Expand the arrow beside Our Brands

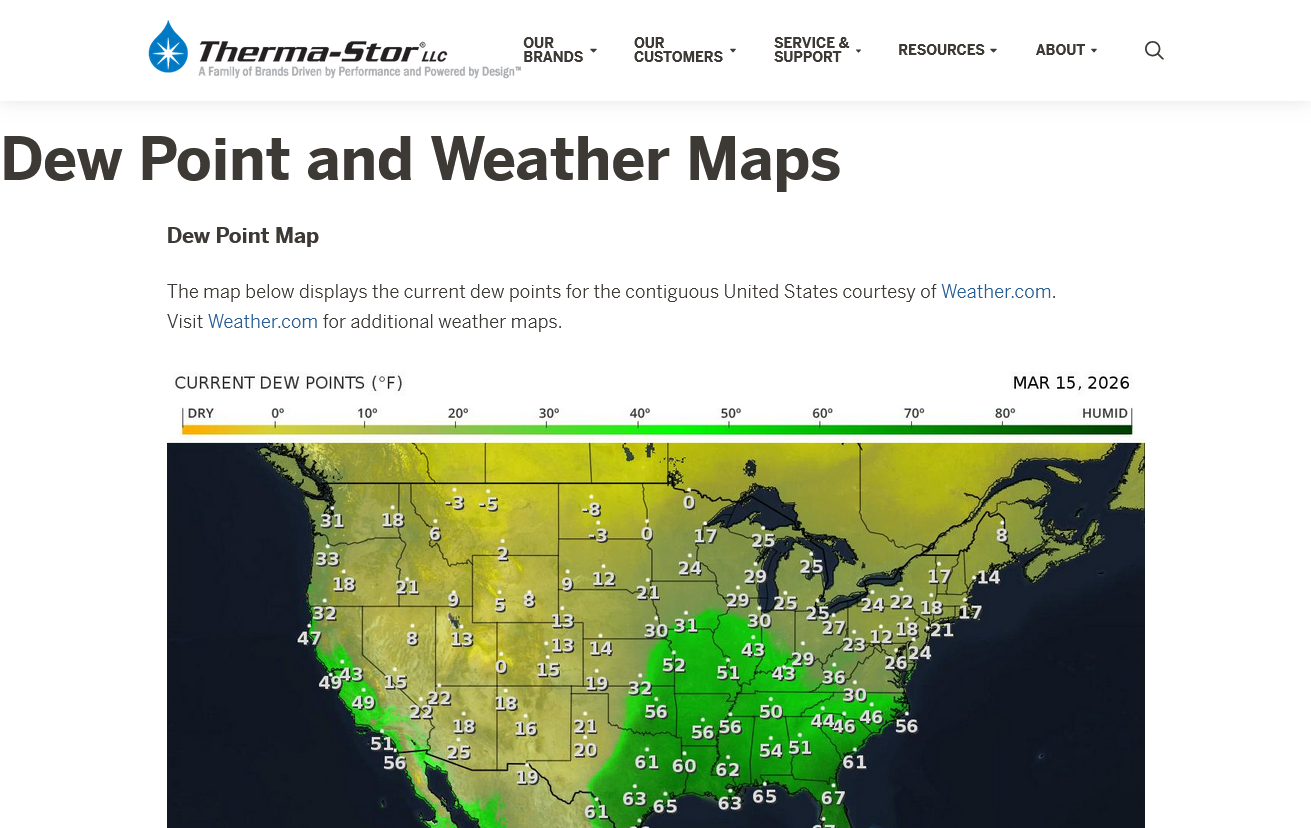[x=593, y=51]
